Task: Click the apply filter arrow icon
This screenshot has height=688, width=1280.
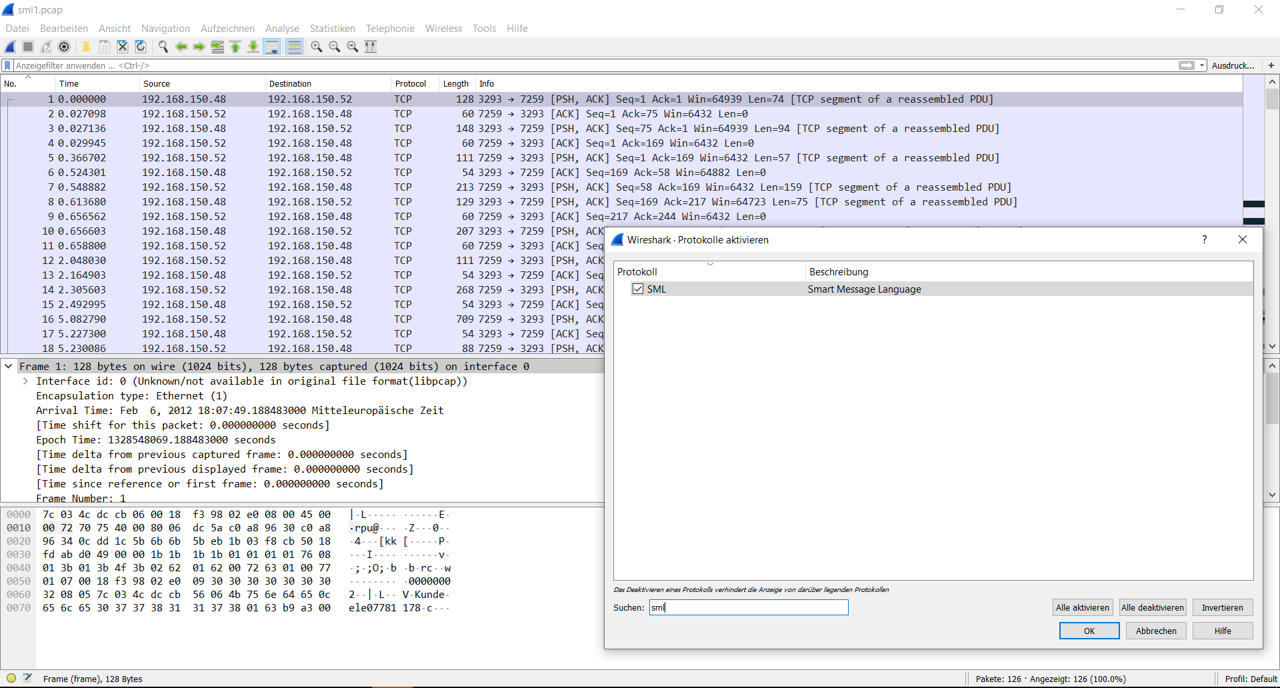Action: [x=1186, y=65]
